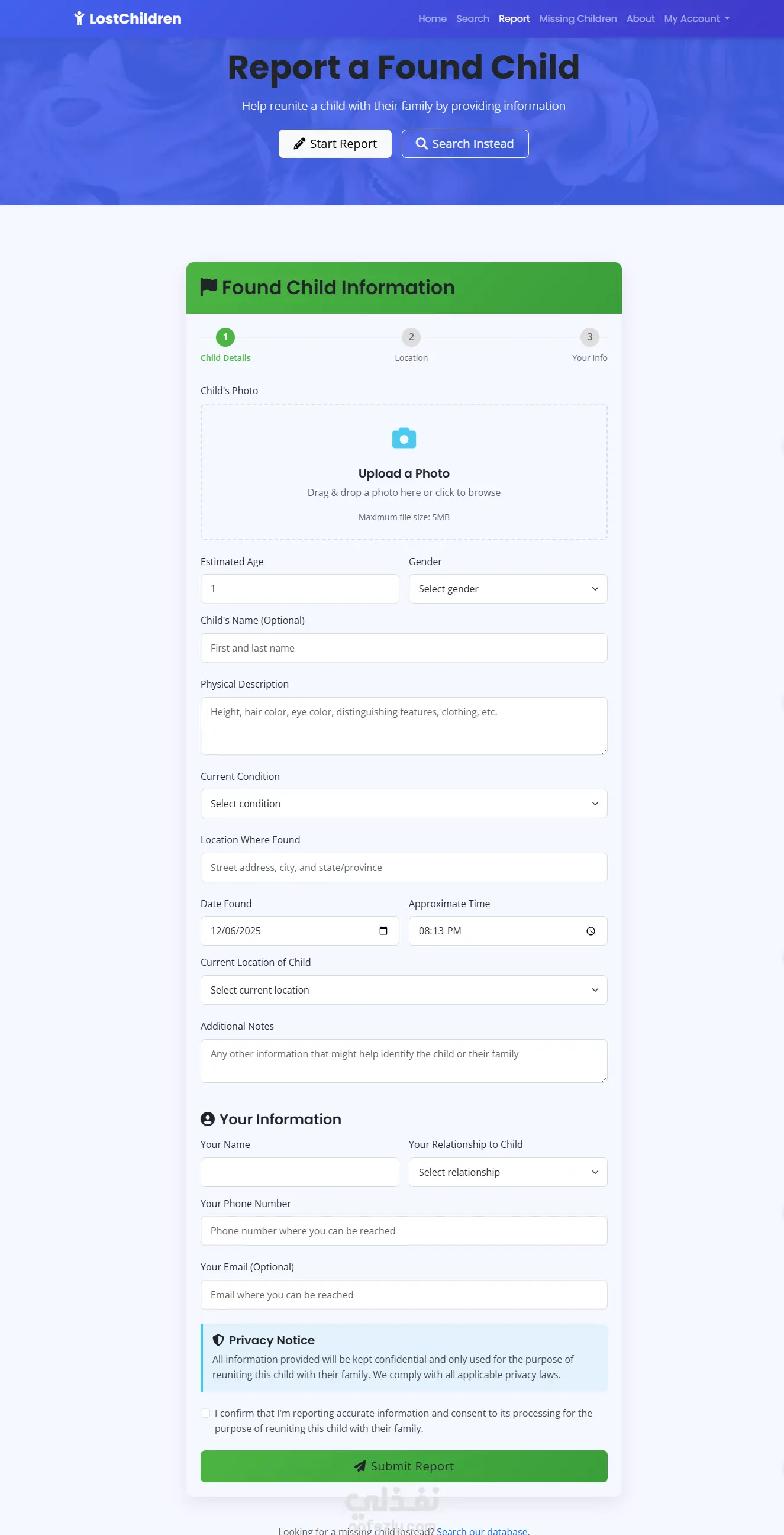The image size is (784, 1535).
Task: Open the clock picker in Approximate Time
Action: 591,931
